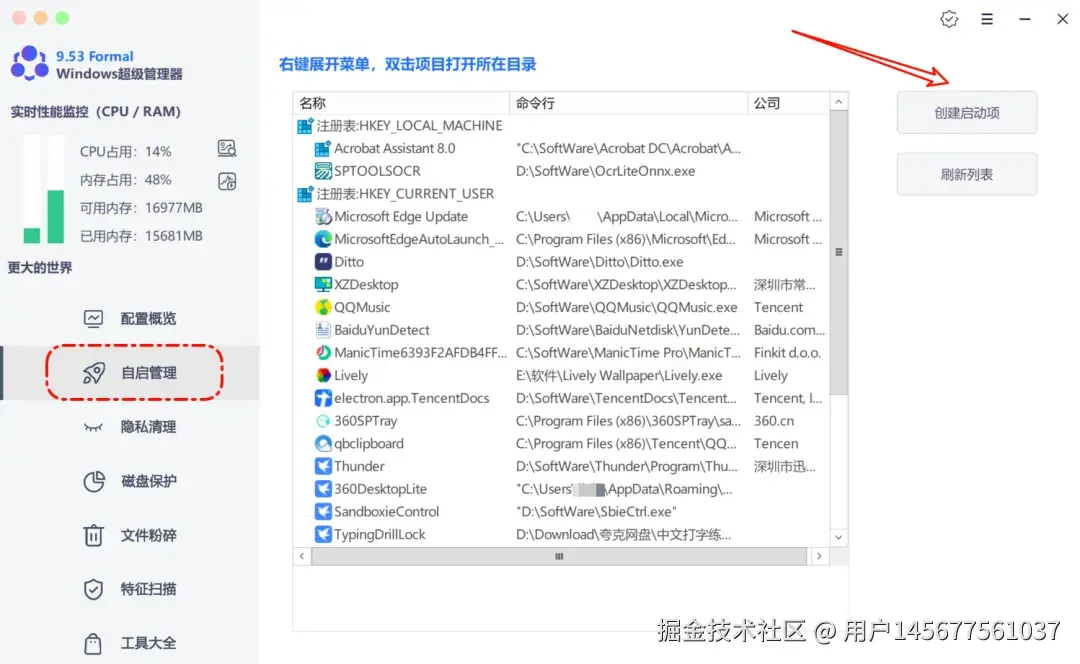Click the vertical scrollbar up arrow
The image size is (1080, 664).
click(838, 102)
